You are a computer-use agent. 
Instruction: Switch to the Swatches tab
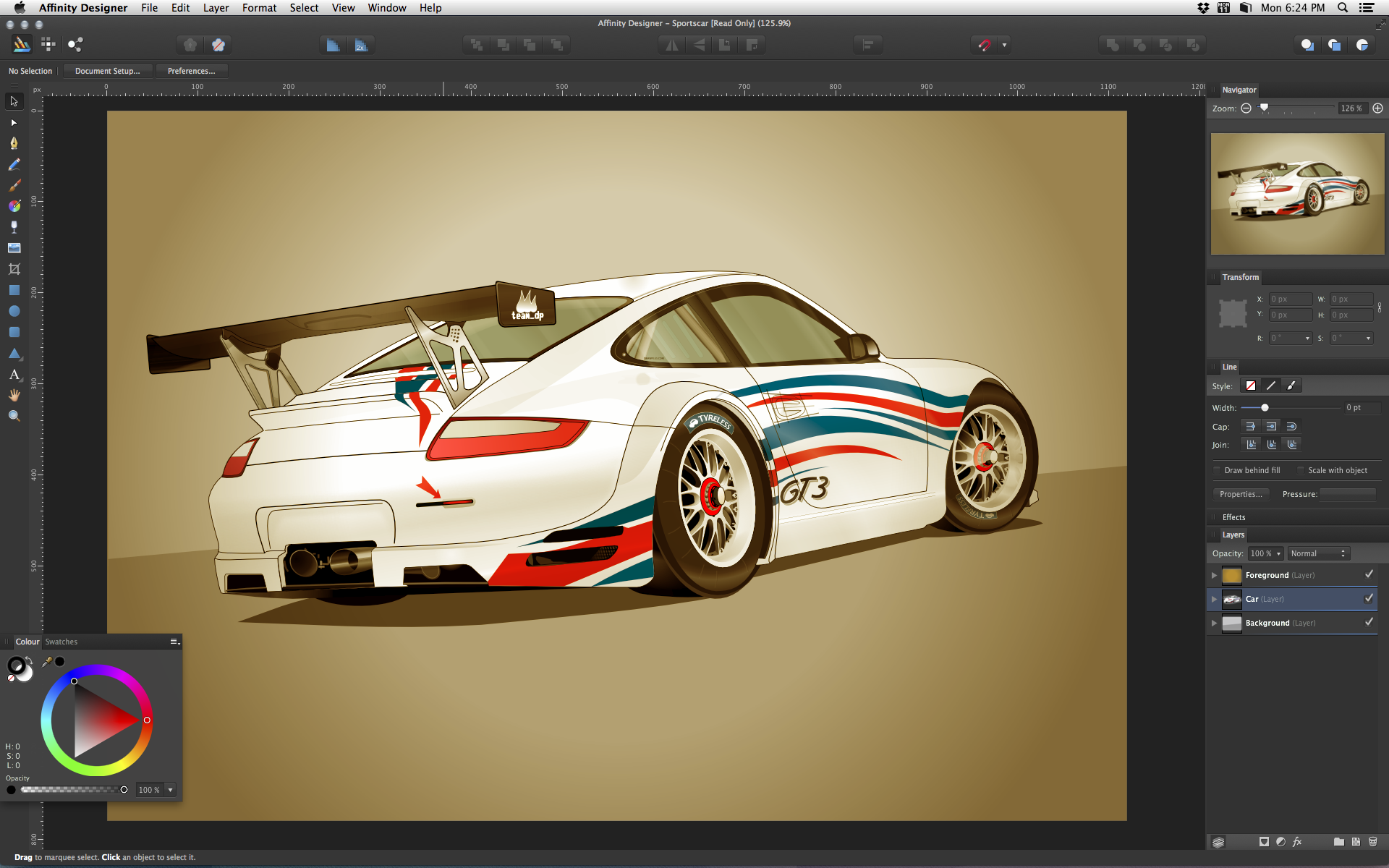pyautogui.click(x=61, y=642)
